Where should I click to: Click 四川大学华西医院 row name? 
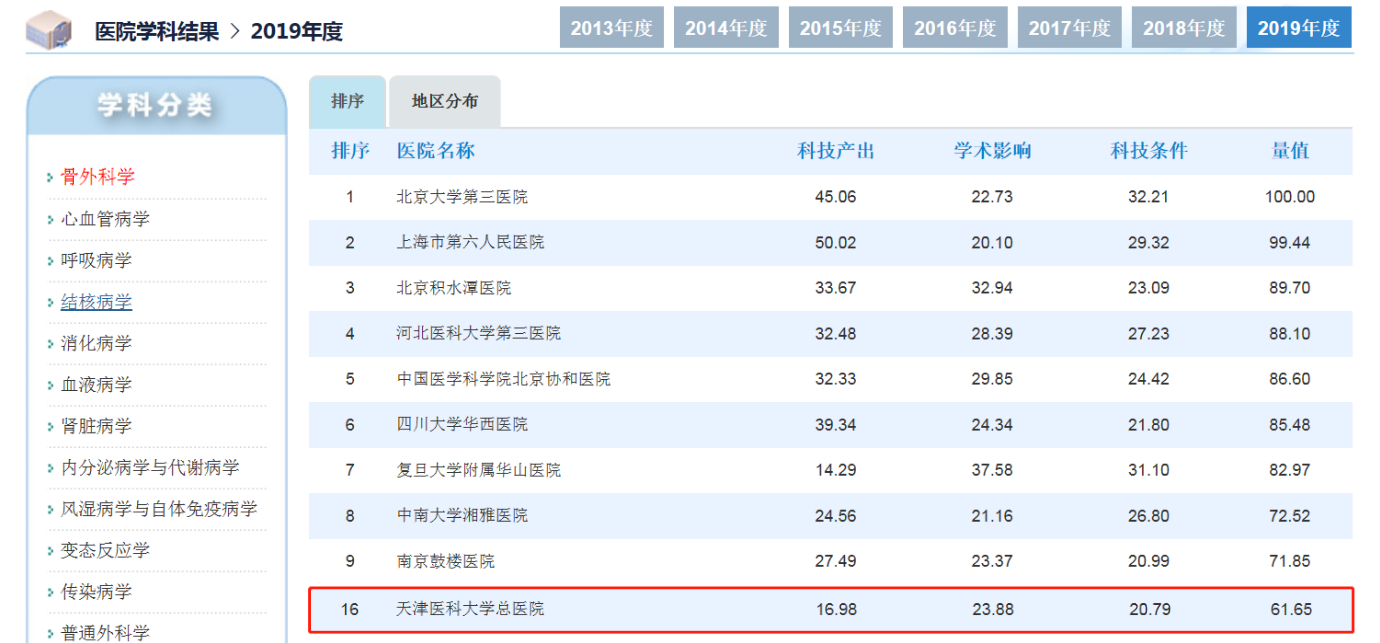[462, 424]
